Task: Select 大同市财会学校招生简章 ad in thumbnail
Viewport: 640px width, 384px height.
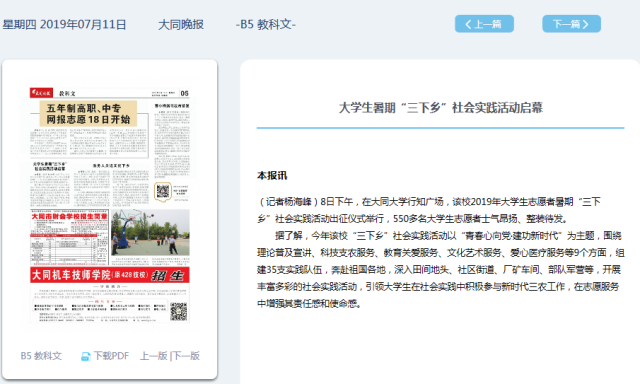Action: [69, 237]
